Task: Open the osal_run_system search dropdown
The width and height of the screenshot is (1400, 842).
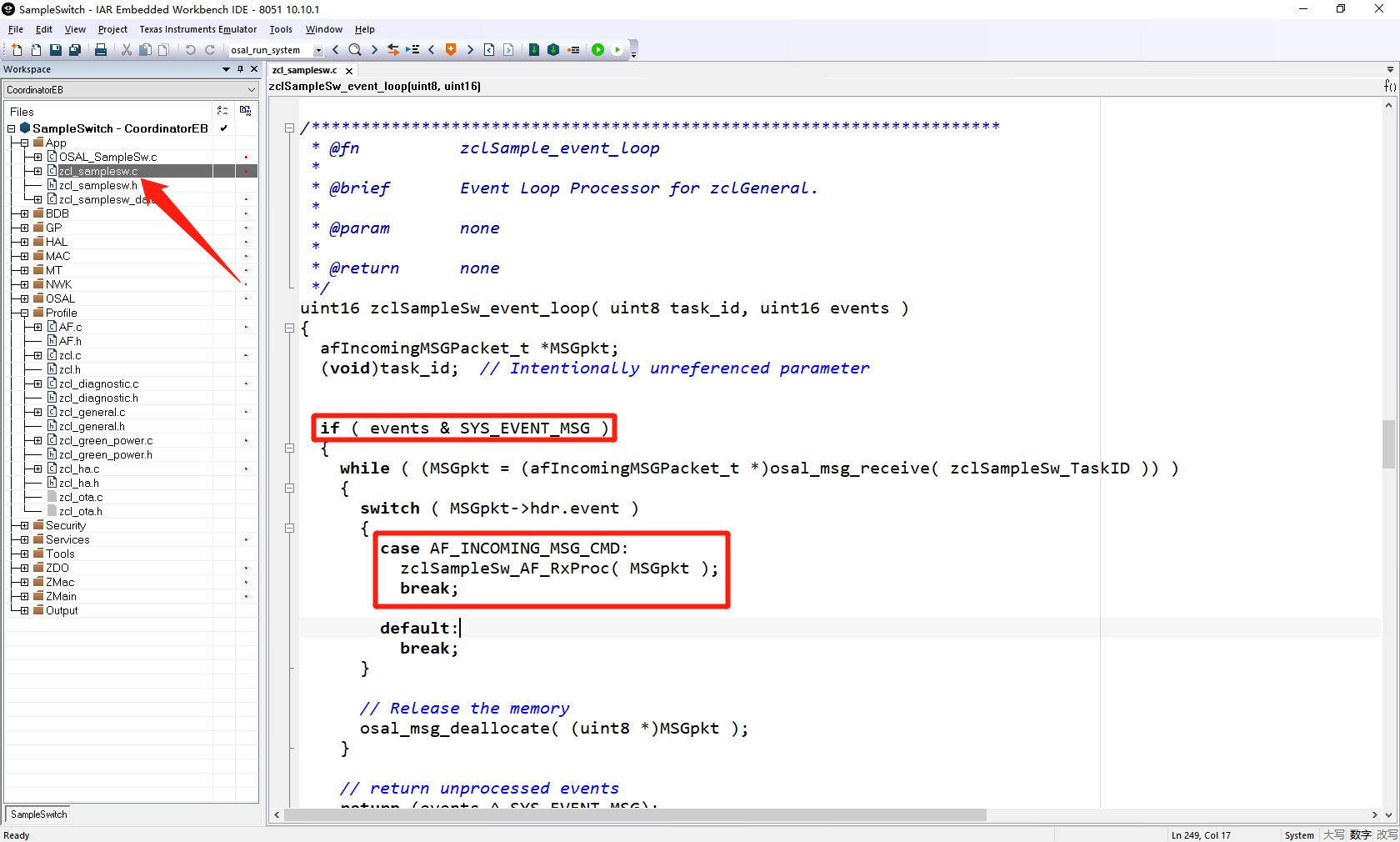Action: click(318, 50)
